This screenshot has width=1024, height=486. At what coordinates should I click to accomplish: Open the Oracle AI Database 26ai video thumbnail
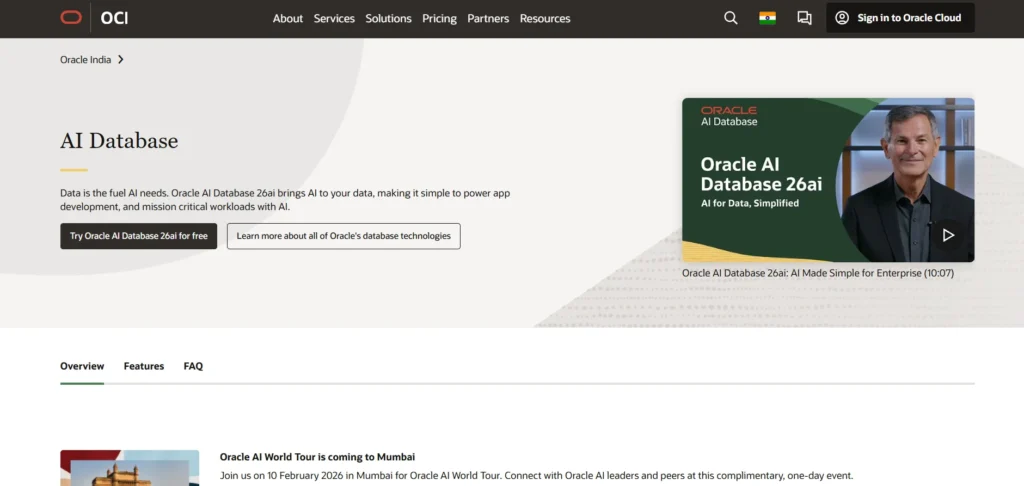[x=828, y=180]
